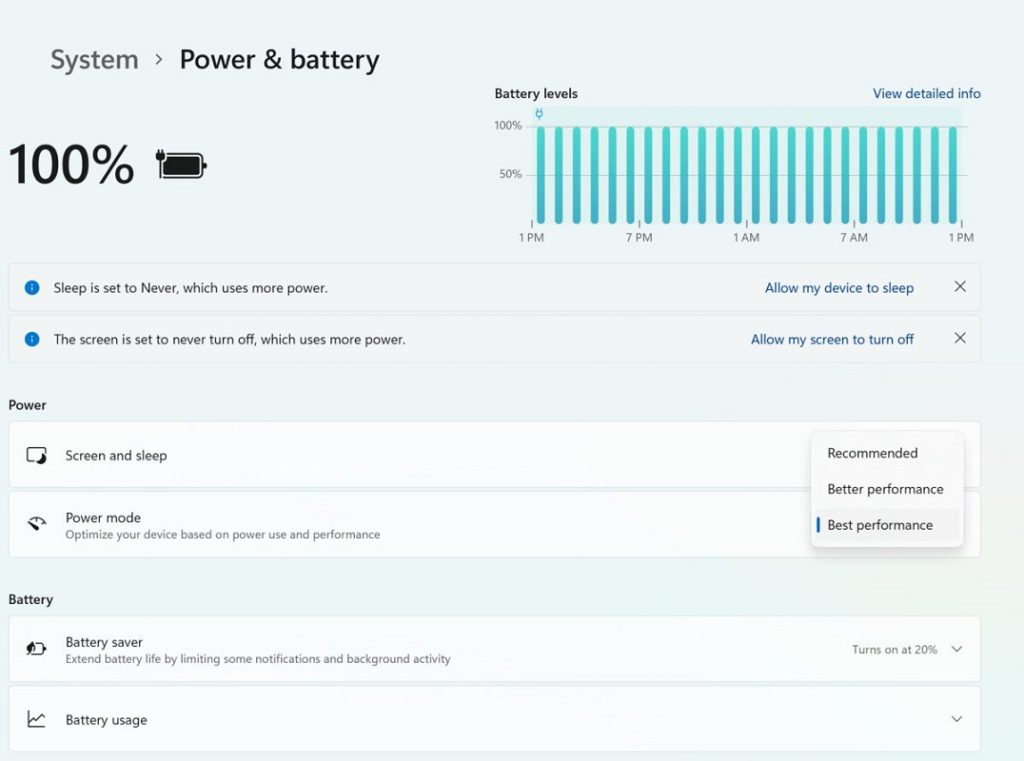Click the charger plug marker above the battery chart
Viewport: 1024px width, 761px height.
tap(539, 113)
